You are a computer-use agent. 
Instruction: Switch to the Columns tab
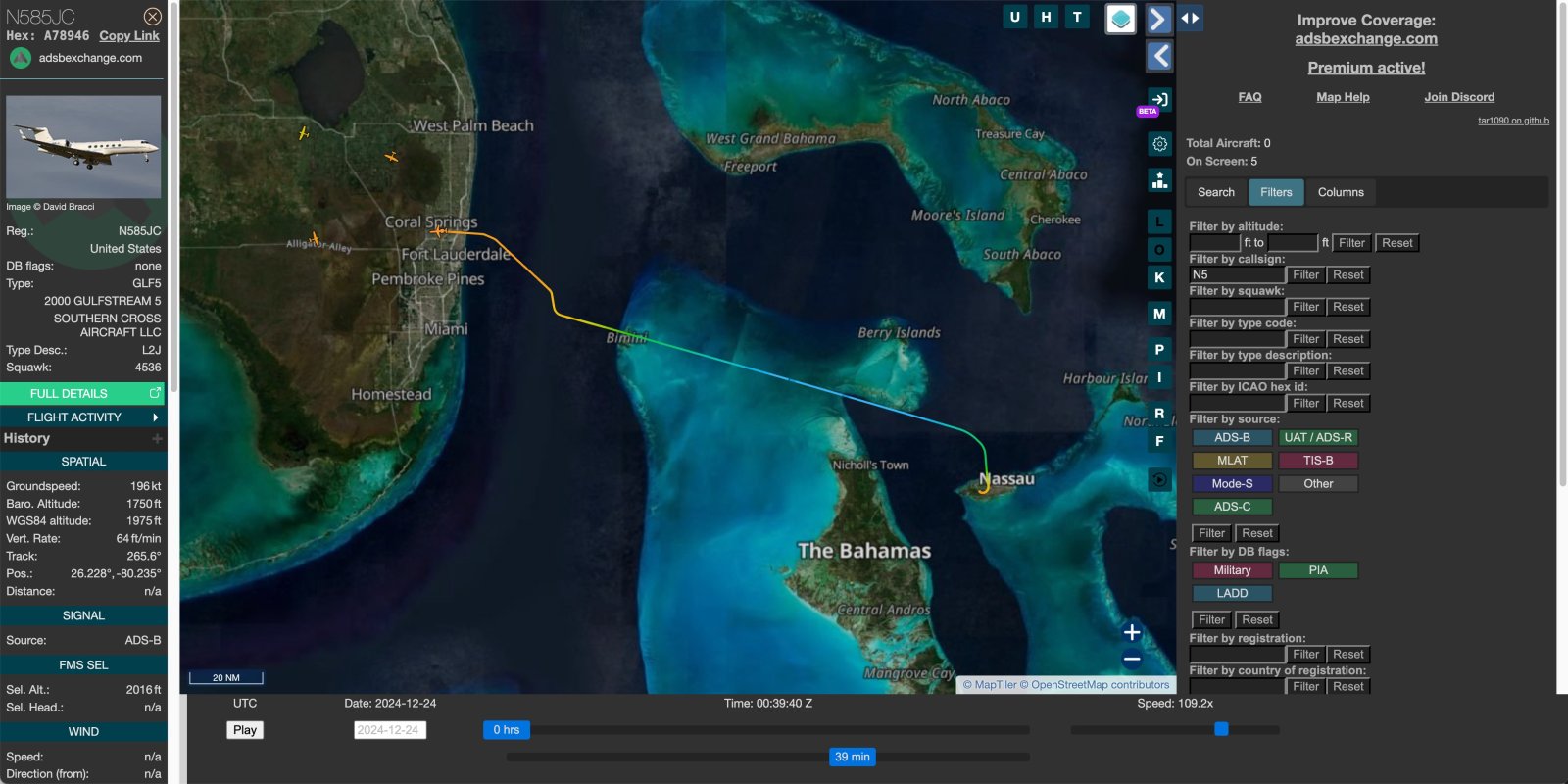pos(1340,192)
